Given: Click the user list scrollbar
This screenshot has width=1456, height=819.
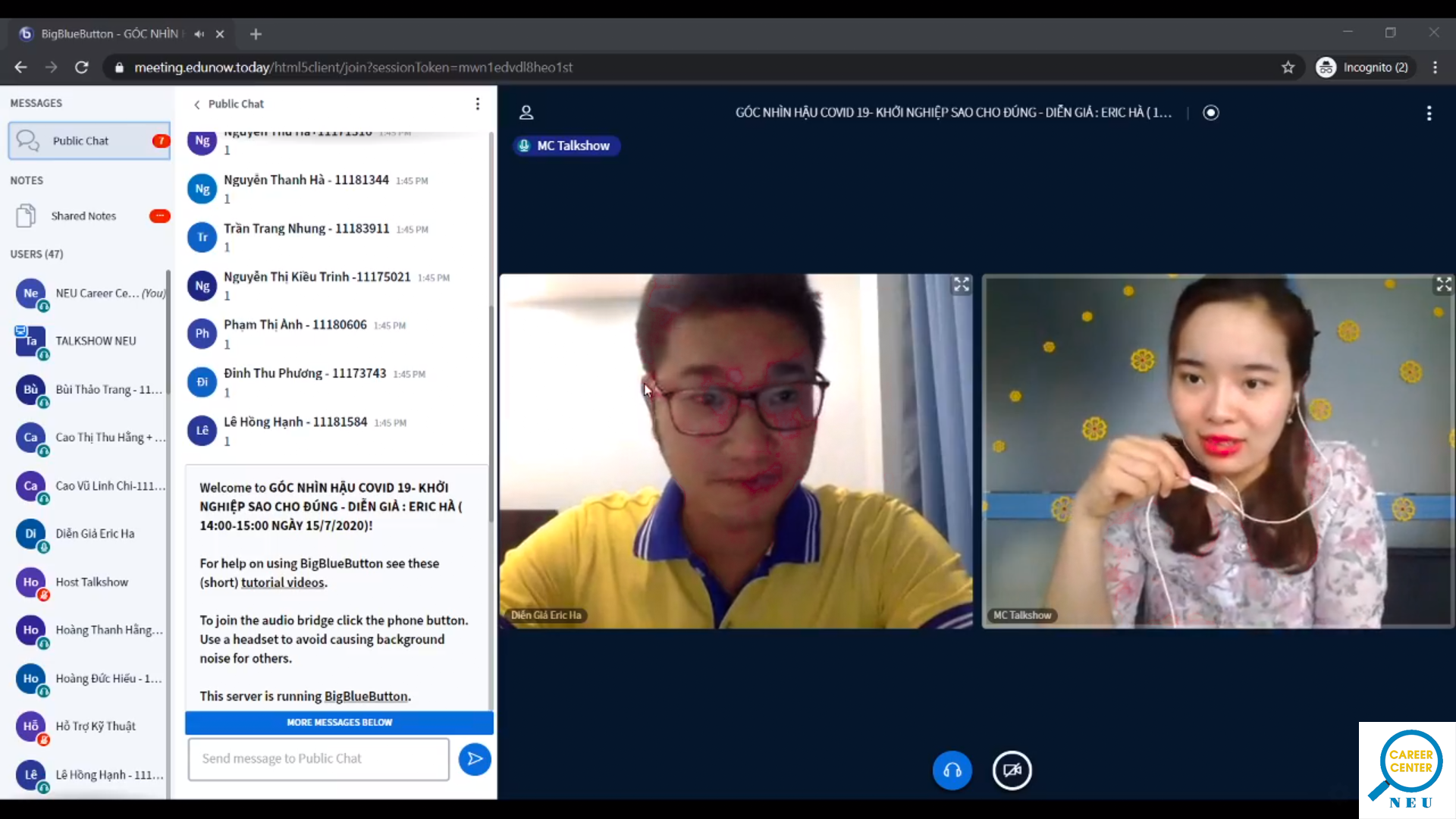Looking at the screenshot, I should [x=168, y=334].
